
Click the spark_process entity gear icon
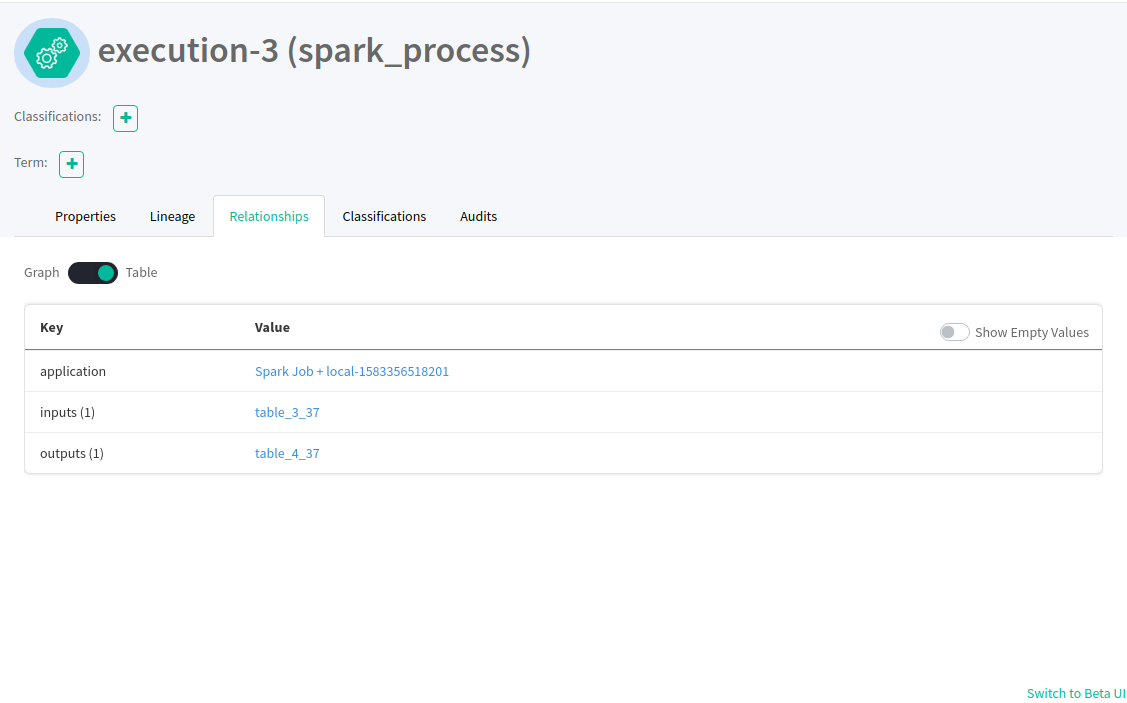coord(52,52)
